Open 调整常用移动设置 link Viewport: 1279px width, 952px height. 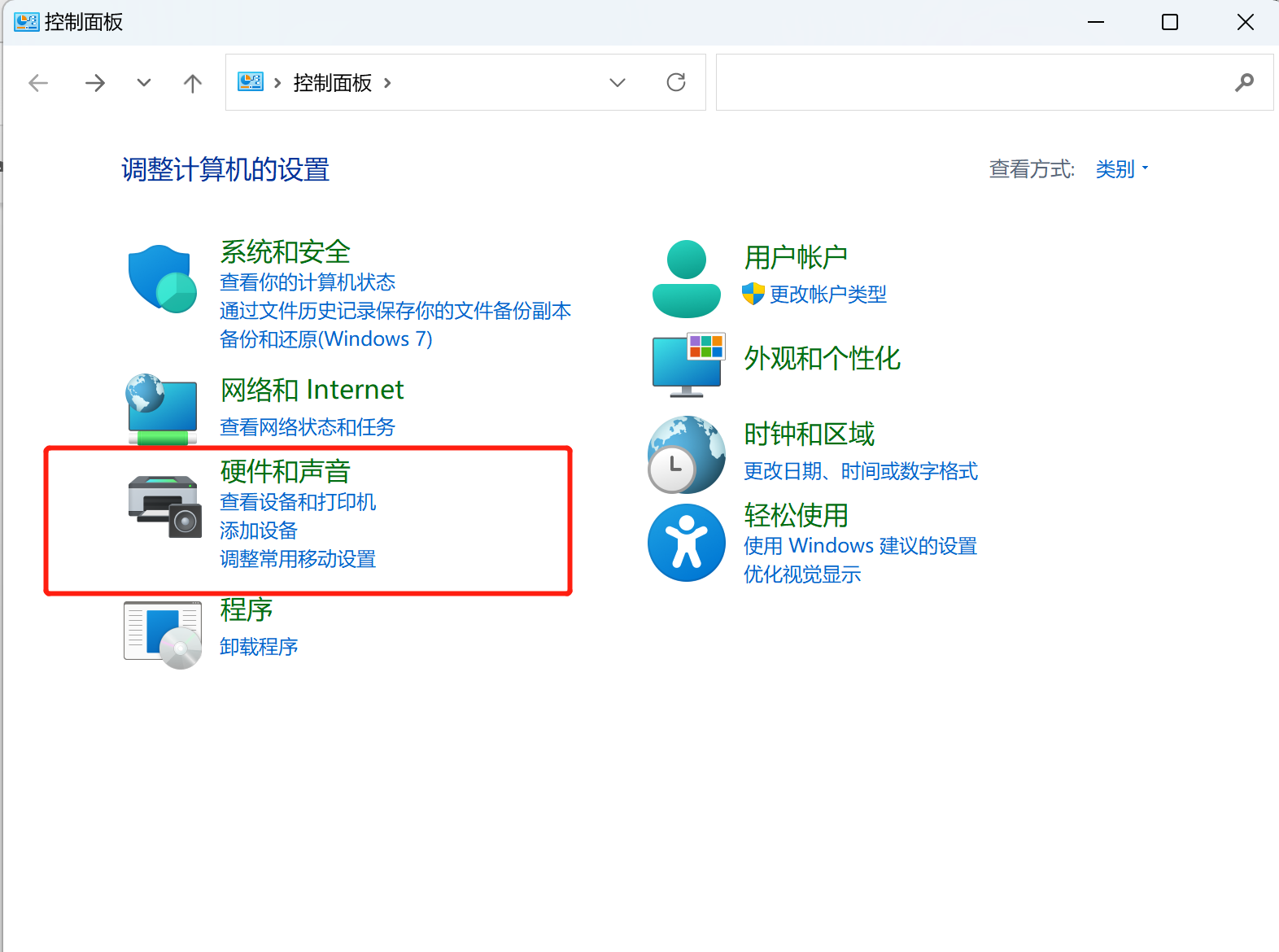(298, 559)
